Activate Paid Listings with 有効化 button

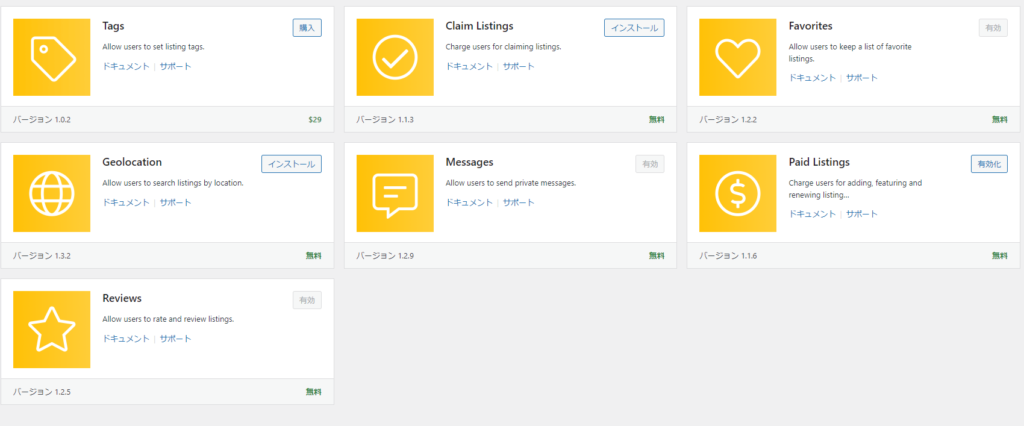click(989, 164)
